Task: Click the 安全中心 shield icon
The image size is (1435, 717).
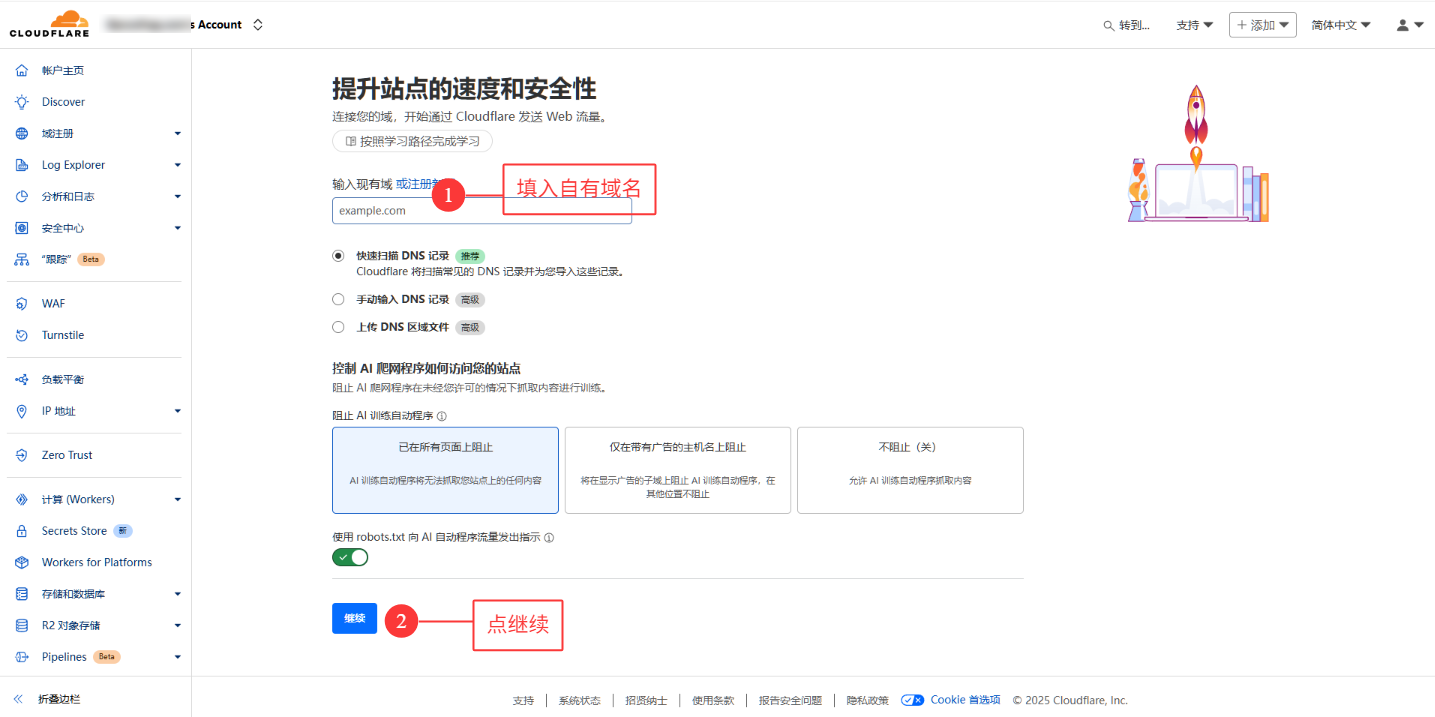Action: coord(22,228)
